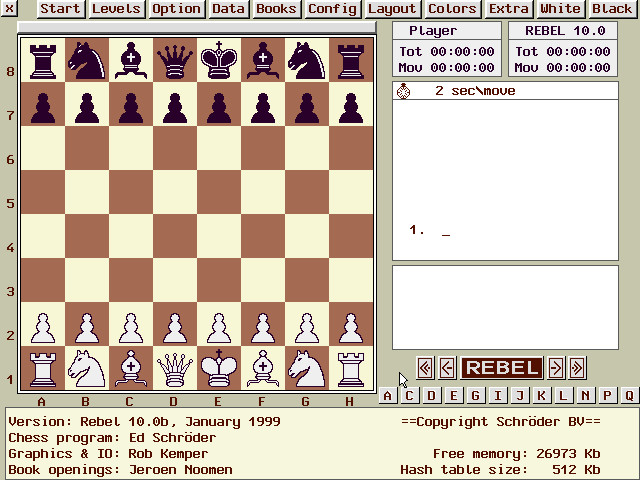The width and height of the screenshot is (640, 480).
Task: Jump to the last move with double-right arrow
Action: tap(578, 368)
